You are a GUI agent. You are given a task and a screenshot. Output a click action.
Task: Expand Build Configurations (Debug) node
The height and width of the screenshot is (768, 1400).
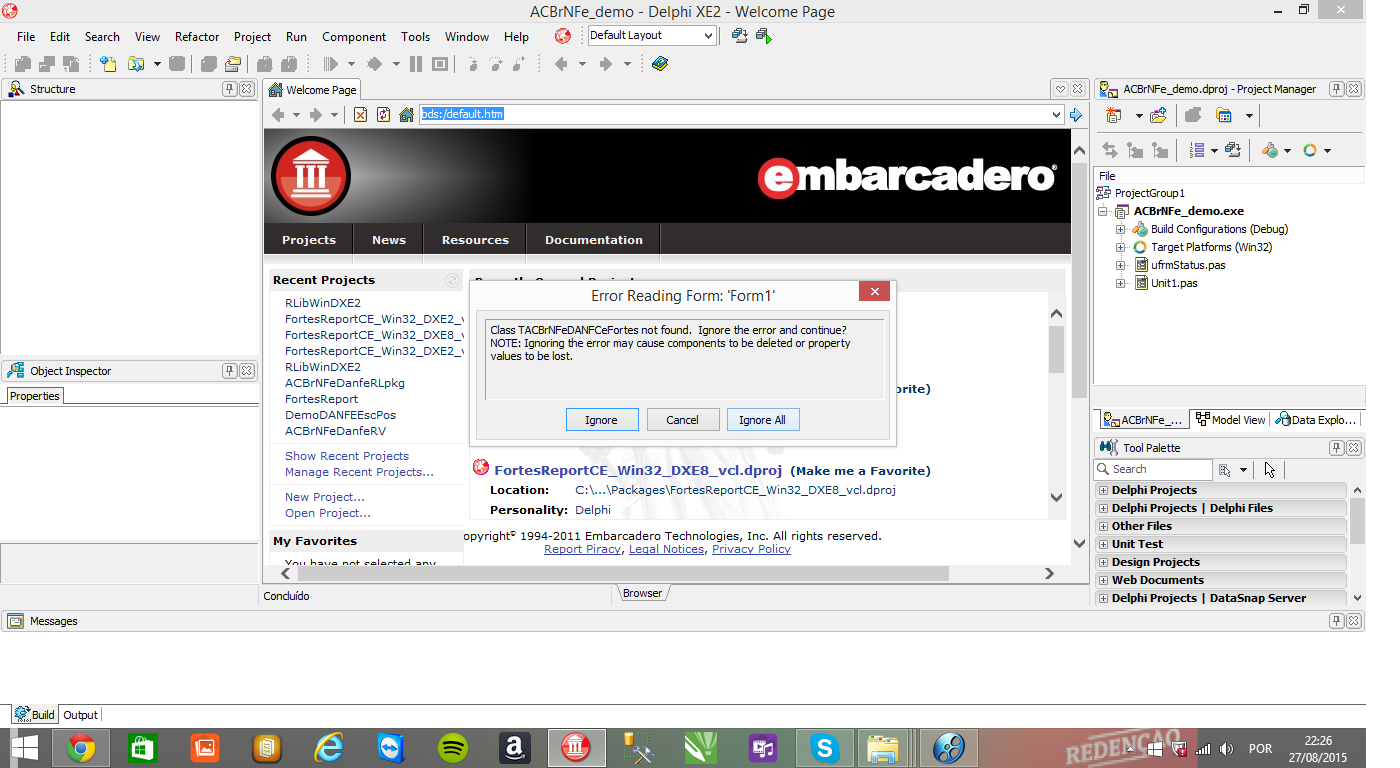1121,229
